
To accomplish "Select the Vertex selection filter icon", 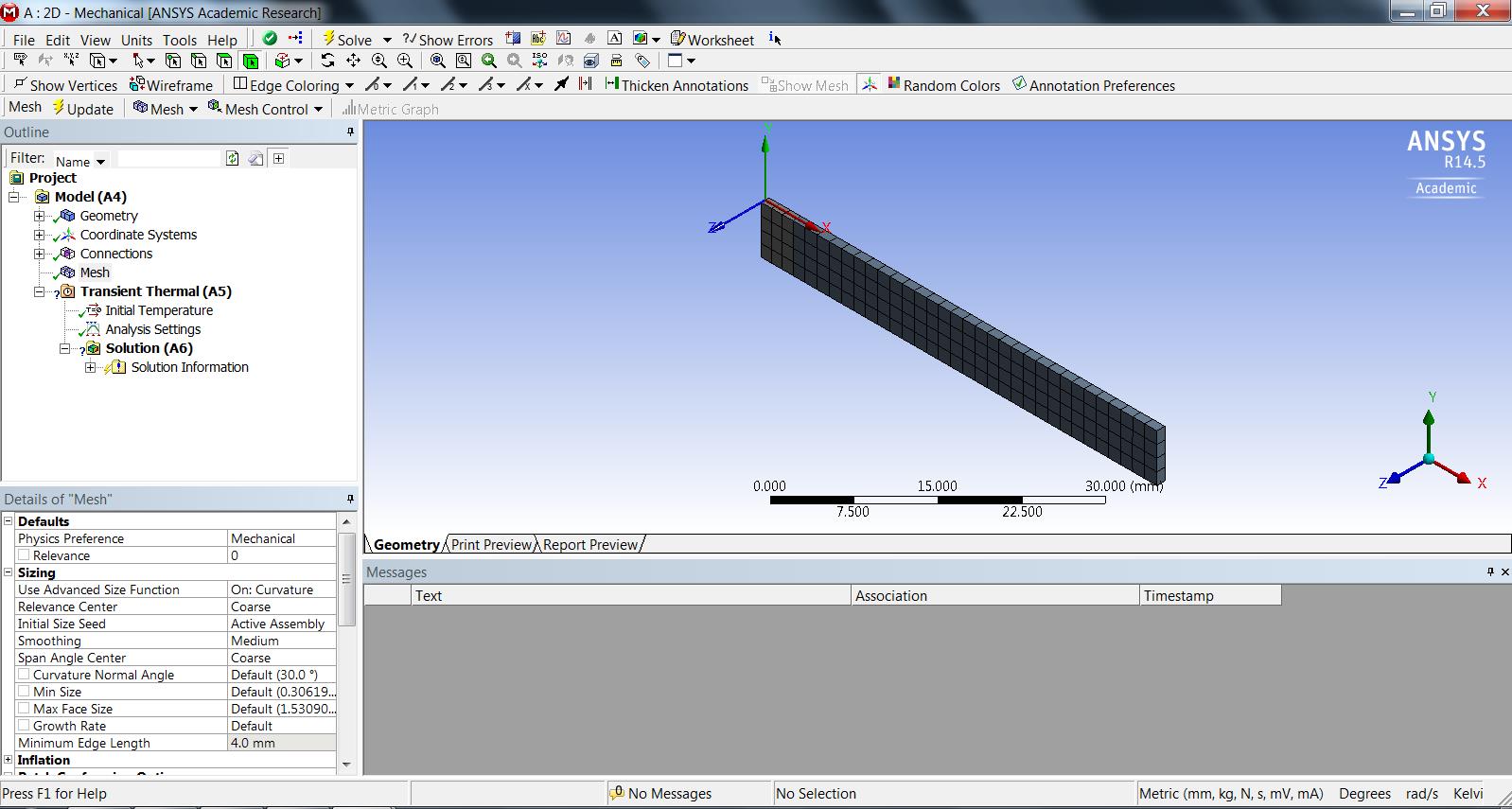I will [x=173, y=61].
